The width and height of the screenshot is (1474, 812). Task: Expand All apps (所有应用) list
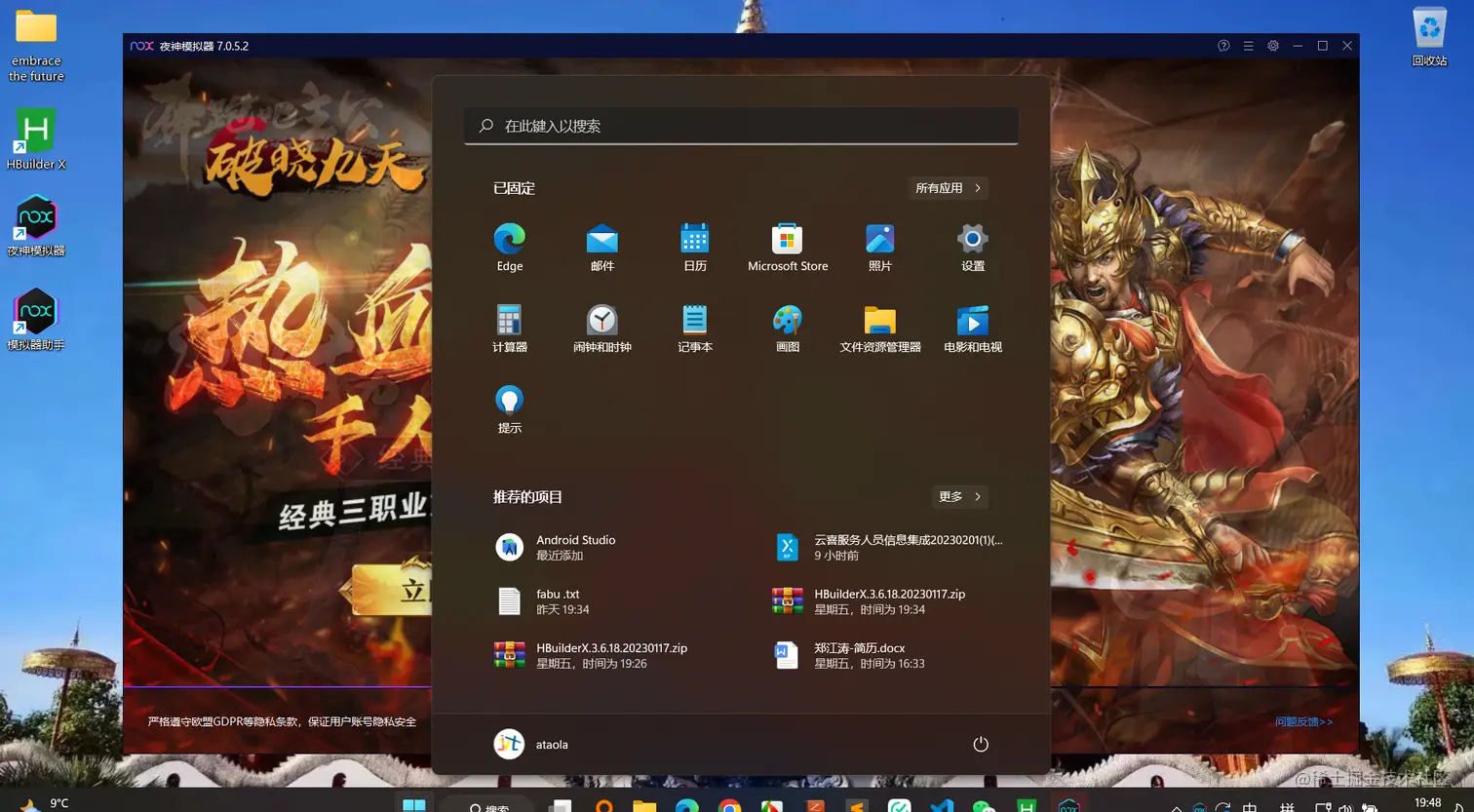[x=948, y=188]
